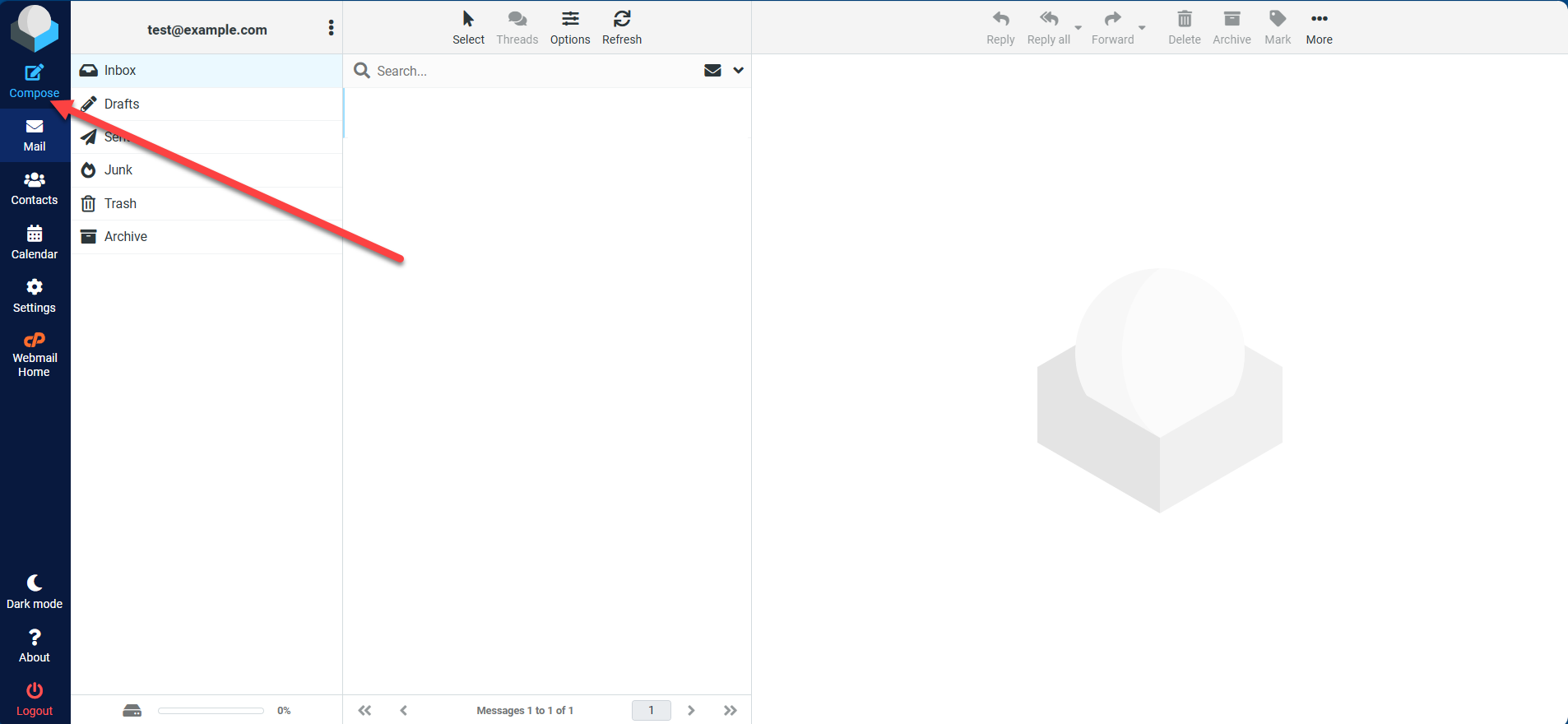Go to the first page of messages
Image resolution: width=1568 pixels, height=724 pixels.
click(x=364, y=710)
